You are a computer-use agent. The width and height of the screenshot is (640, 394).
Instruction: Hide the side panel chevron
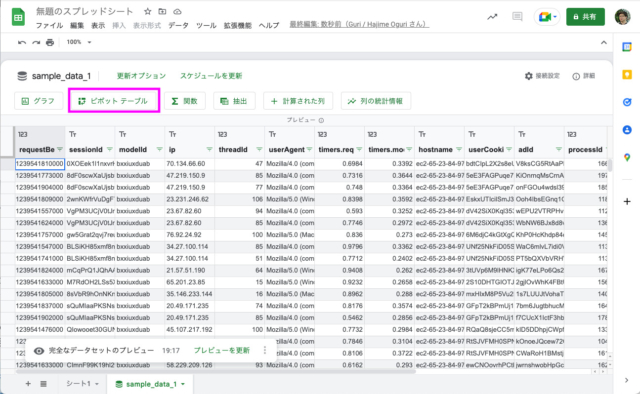tap(627, 380)
